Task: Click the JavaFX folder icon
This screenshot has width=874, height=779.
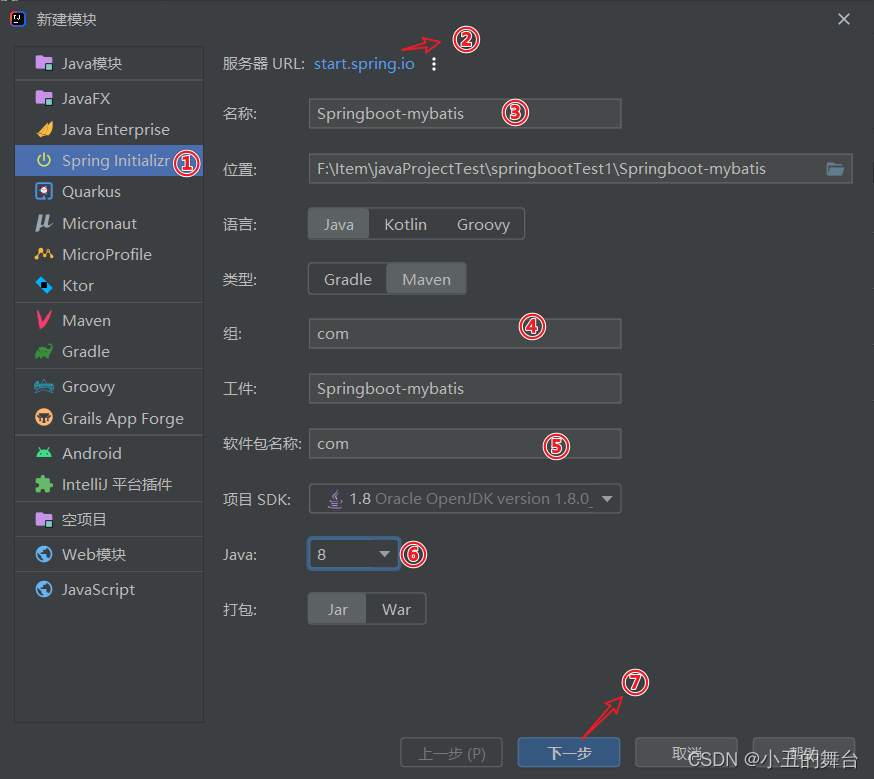Action: pos(44,98)
